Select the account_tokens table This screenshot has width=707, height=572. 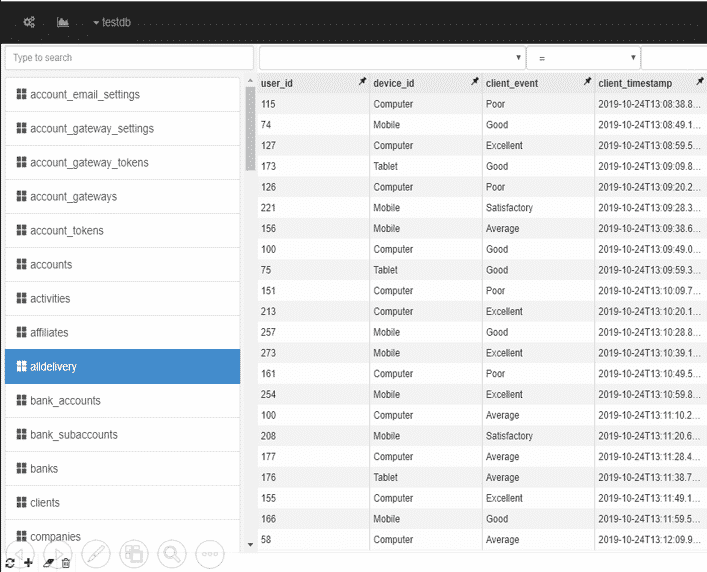[x=122, y=231]
